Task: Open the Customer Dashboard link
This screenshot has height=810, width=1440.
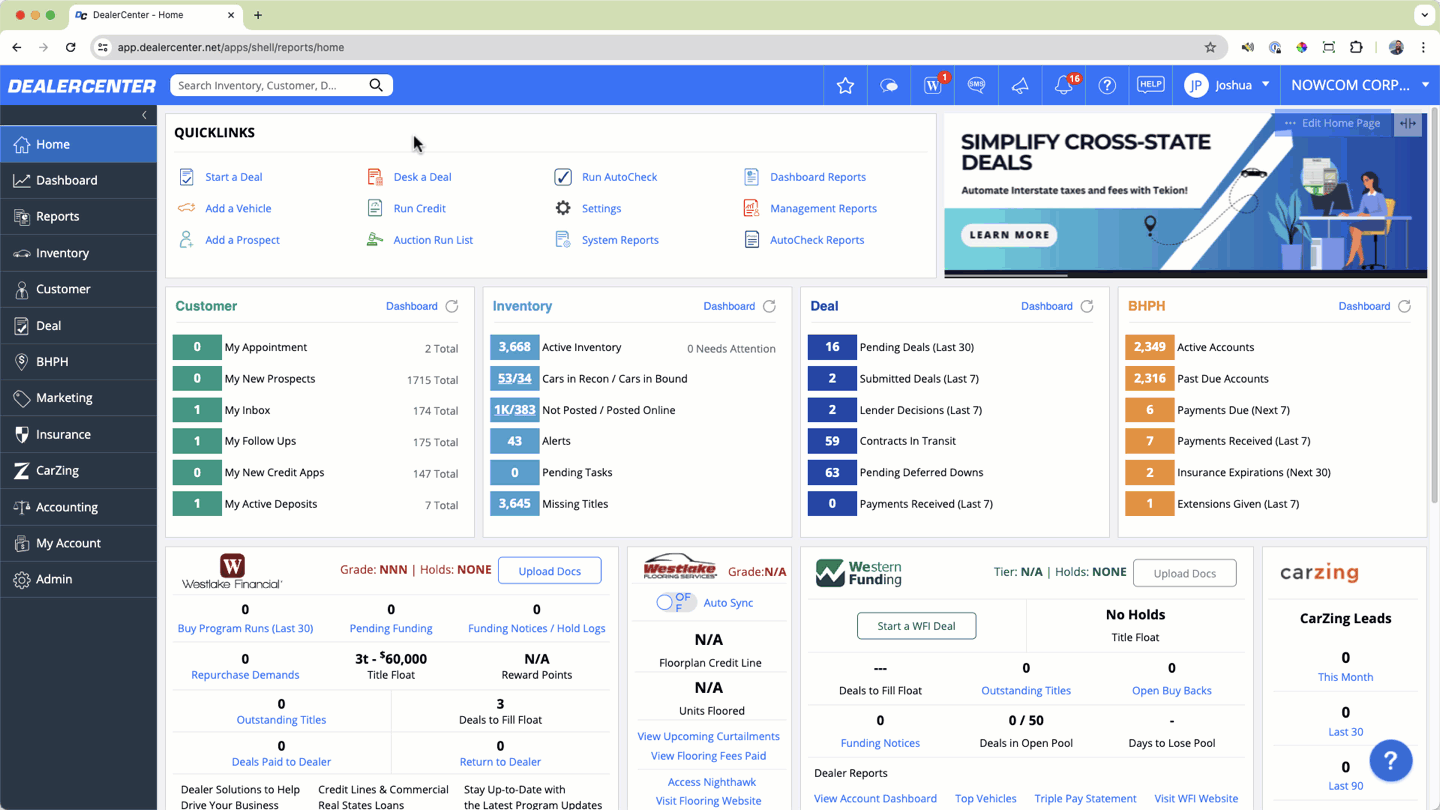Action: (412, 306)
